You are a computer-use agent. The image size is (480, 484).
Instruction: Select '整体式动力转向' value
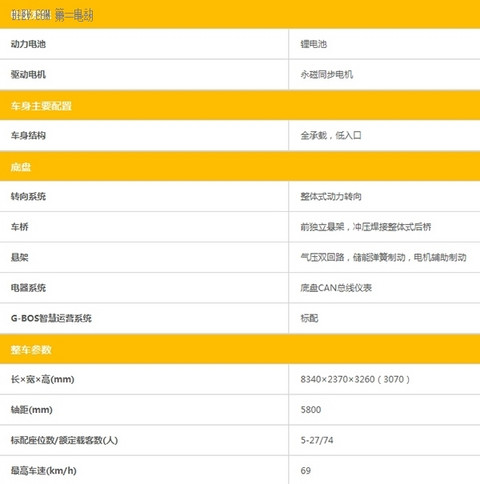tap(331, 196)
